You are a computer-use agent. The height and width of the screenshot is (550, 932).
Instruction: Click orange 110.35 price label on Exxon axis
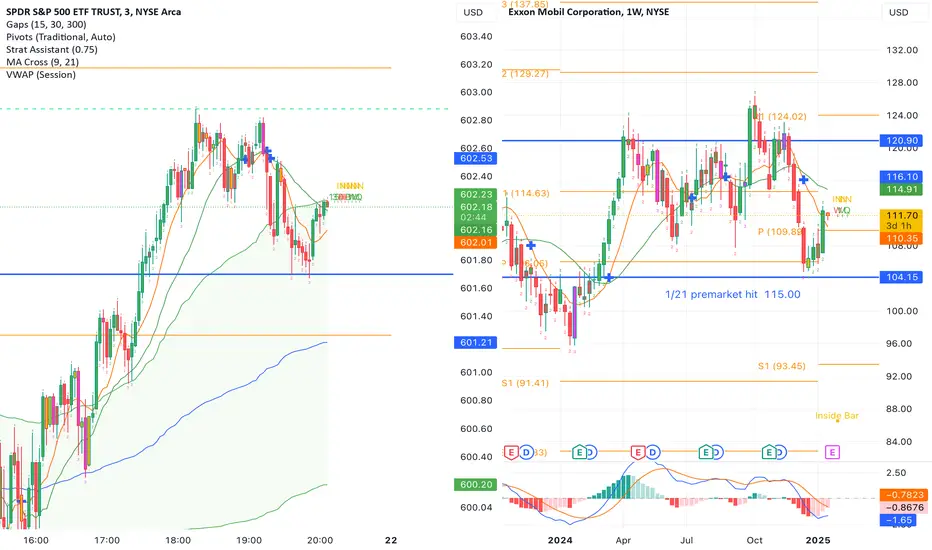pyautogui.click(x=902, y=238)
